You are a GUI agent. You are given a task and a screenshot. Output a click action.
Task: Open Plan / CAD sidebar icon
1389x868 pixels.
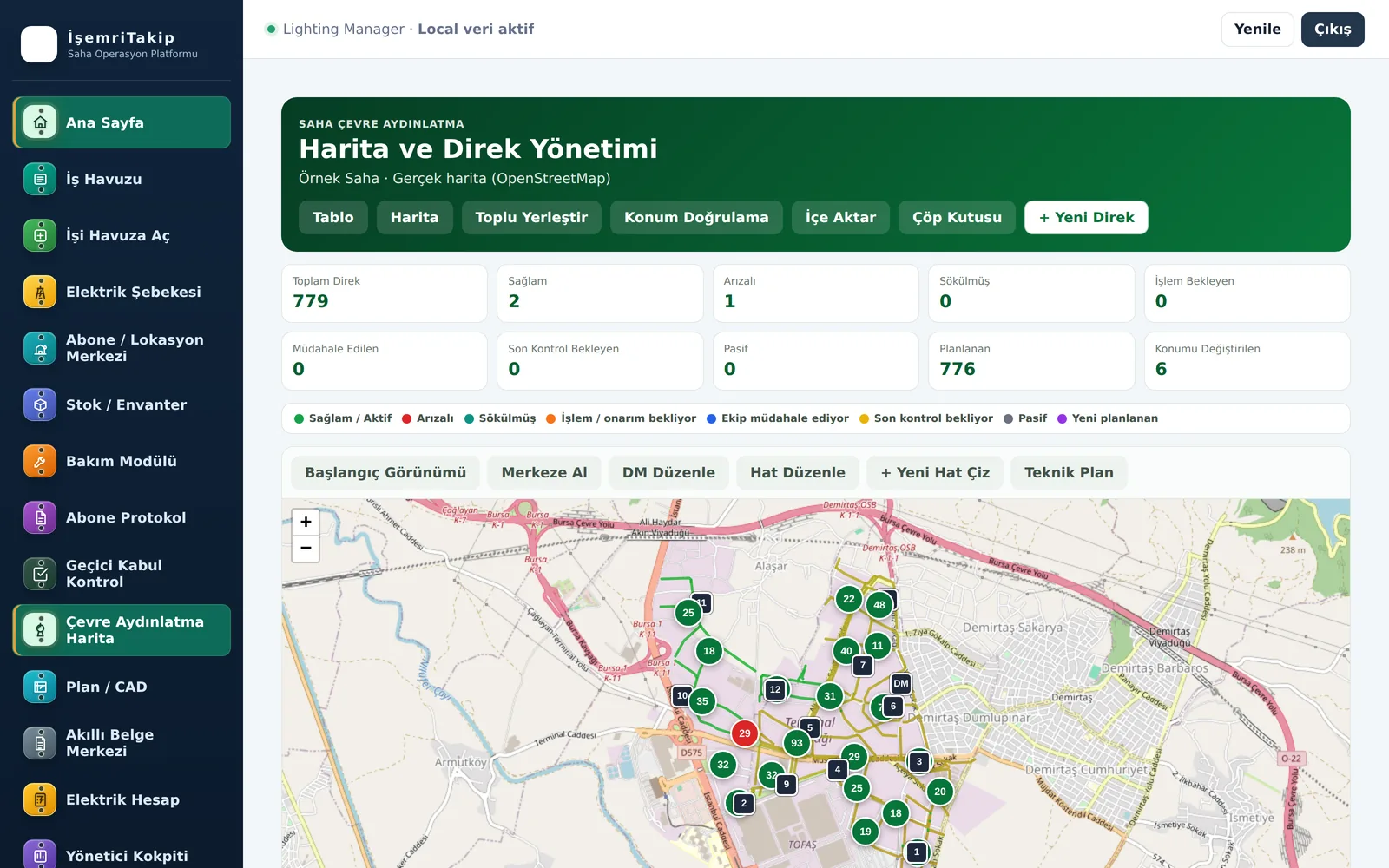point(40,687)
